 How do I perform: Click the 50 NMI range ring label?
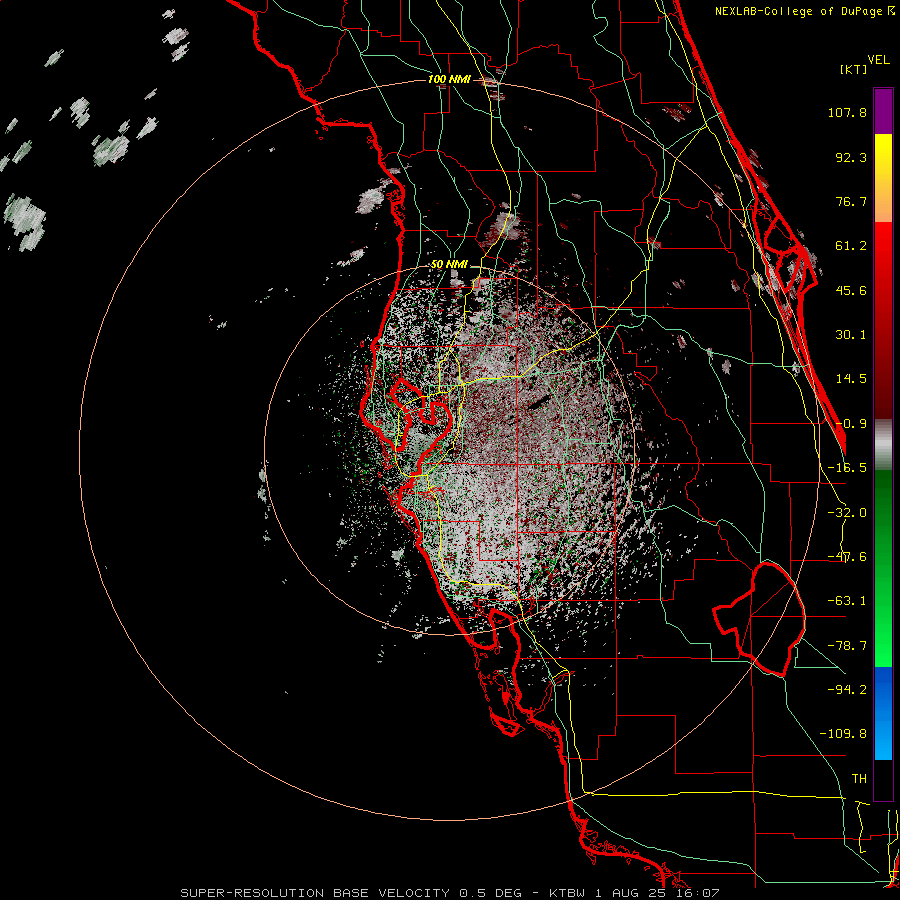[x=449, y=265]
